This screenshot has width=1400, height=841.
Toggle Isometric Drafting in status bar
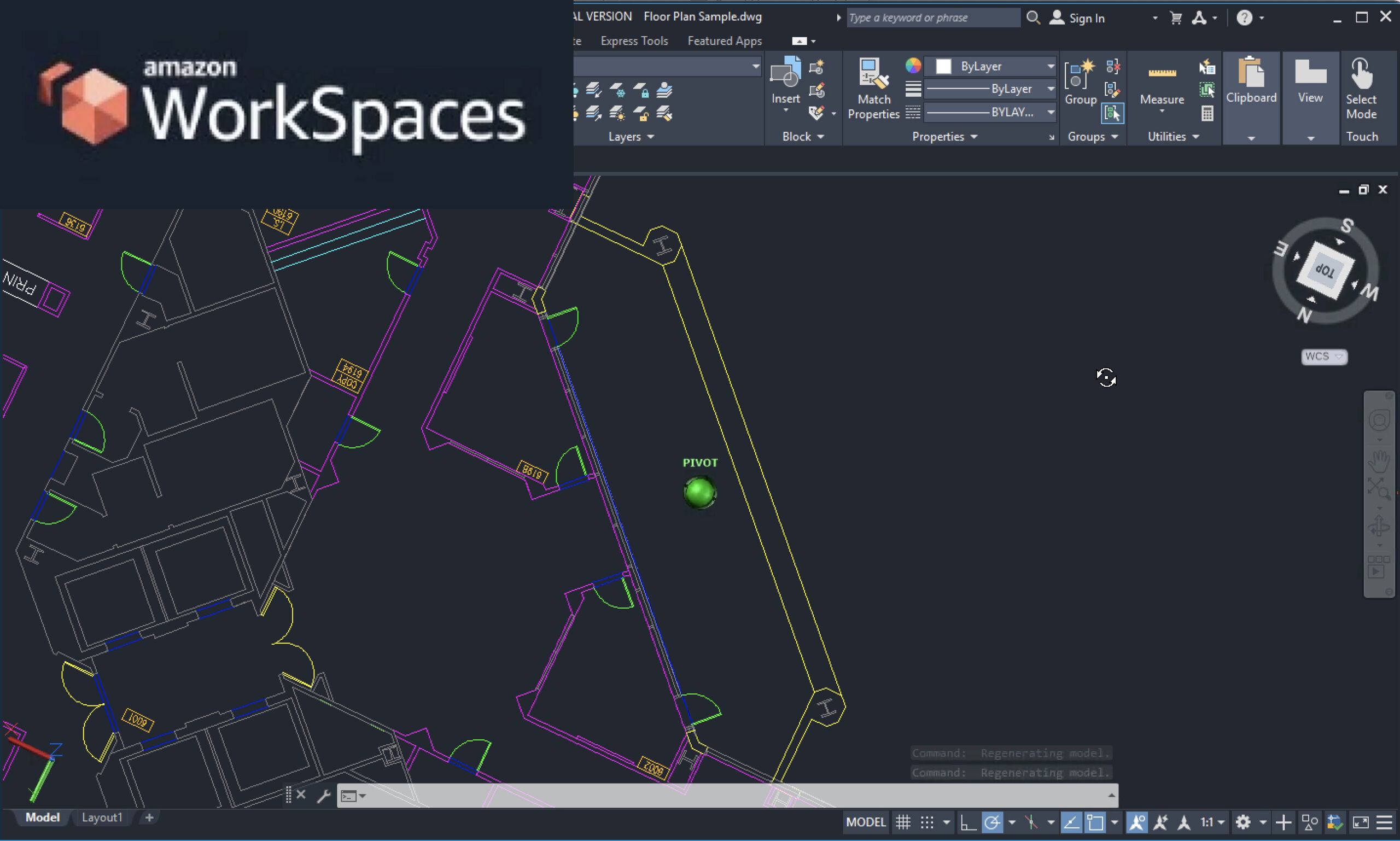[1031, 822]
